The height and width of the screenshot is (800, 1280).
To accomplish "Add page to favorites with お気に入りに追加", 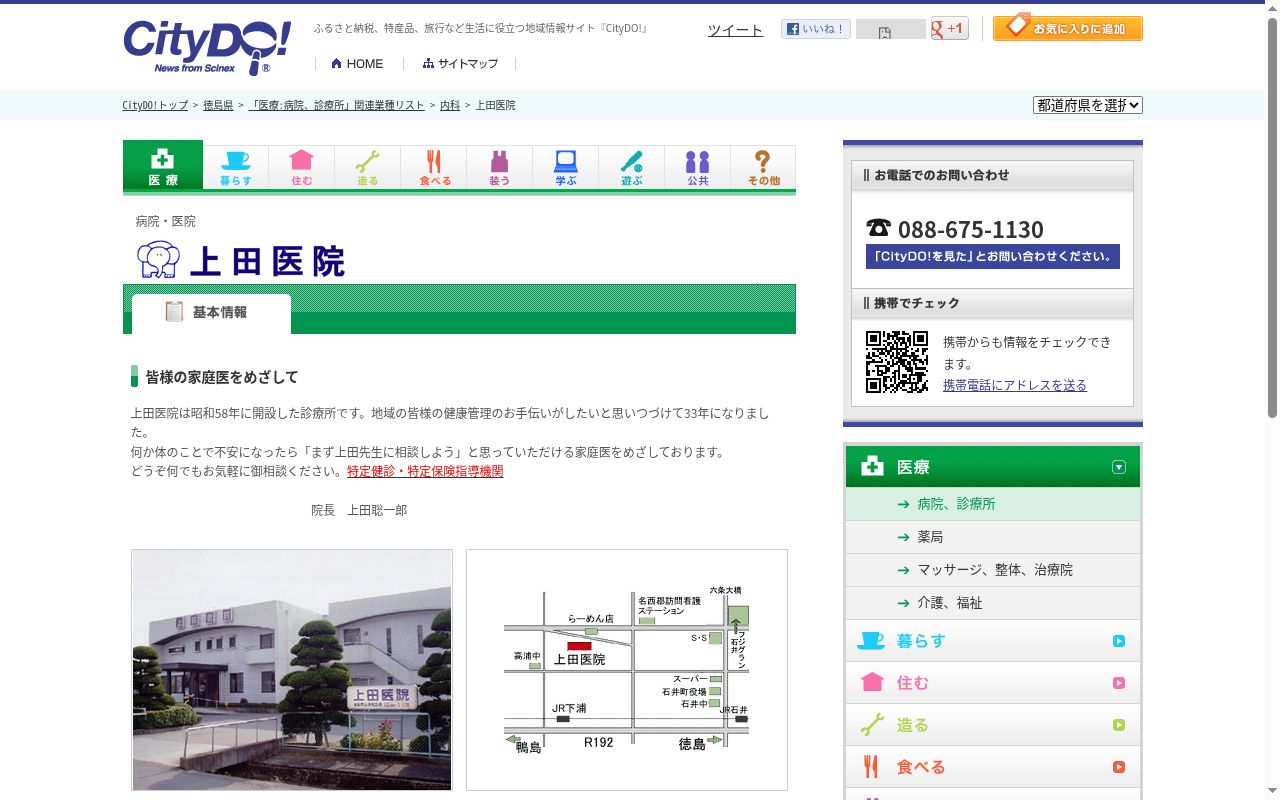I will (1068, 27).
